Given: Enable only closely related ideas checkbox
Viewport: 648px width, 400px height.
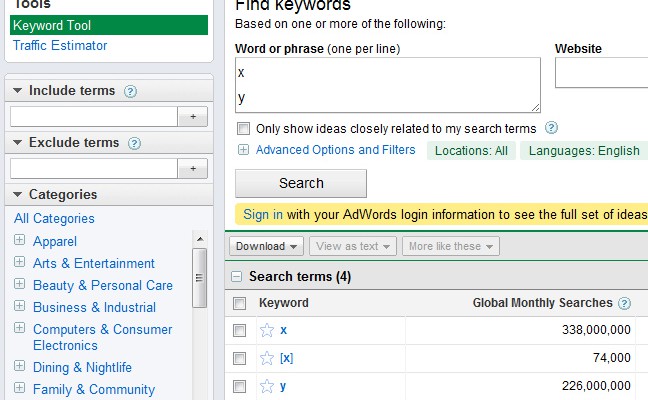Looking at the screenshot, I should tap(243, 129).
